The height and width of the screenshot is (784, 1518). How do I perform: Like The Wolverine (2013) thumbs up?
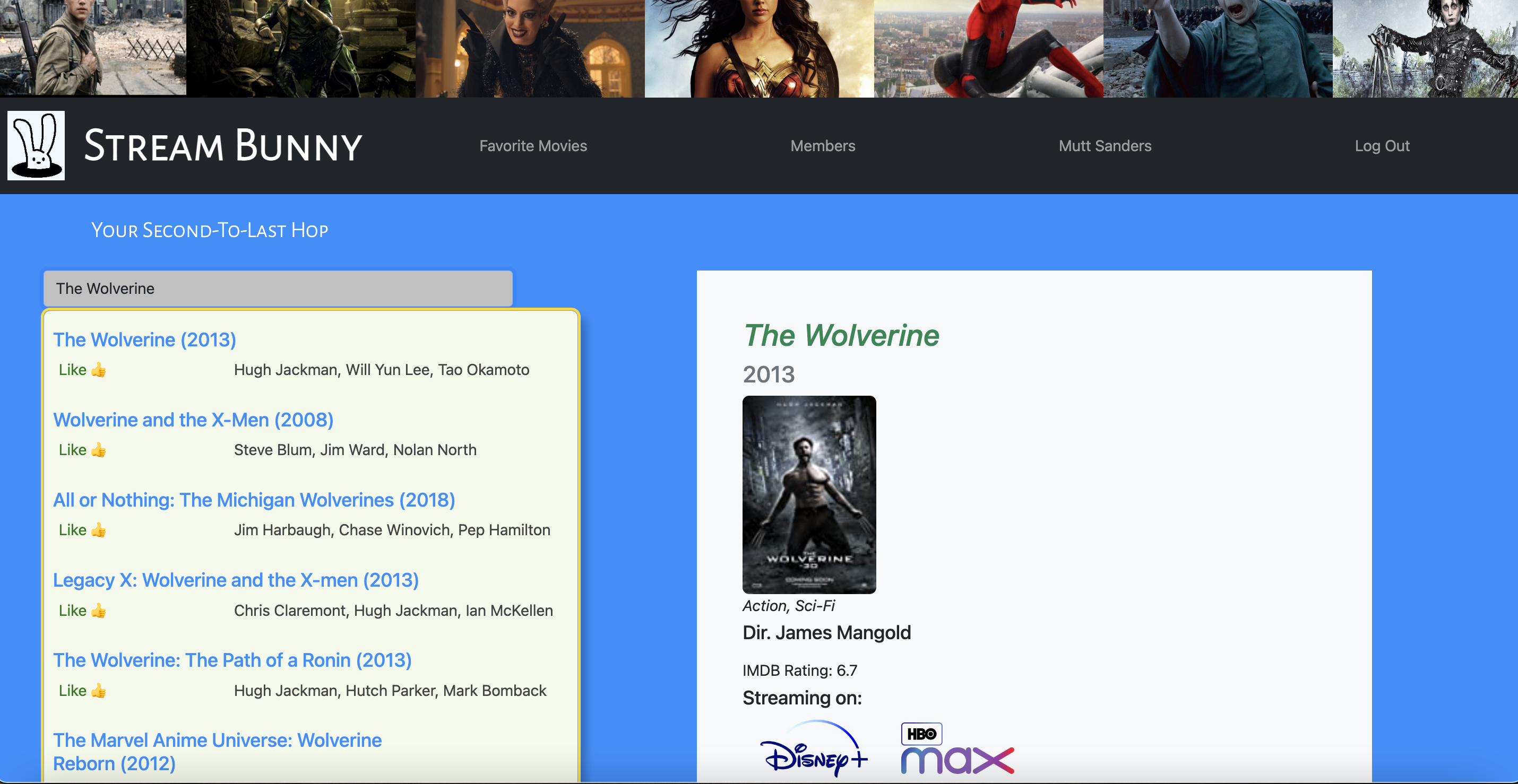pos(82,370)
